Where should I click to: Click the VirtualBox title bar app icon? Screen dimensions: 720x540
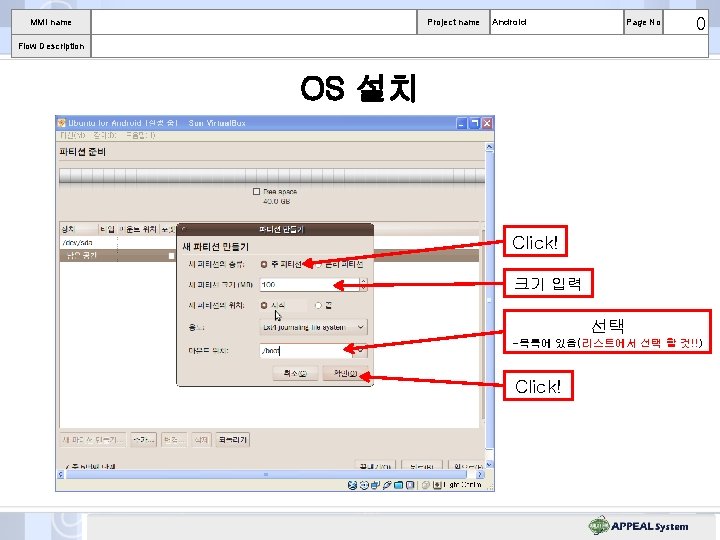point(62,123)
